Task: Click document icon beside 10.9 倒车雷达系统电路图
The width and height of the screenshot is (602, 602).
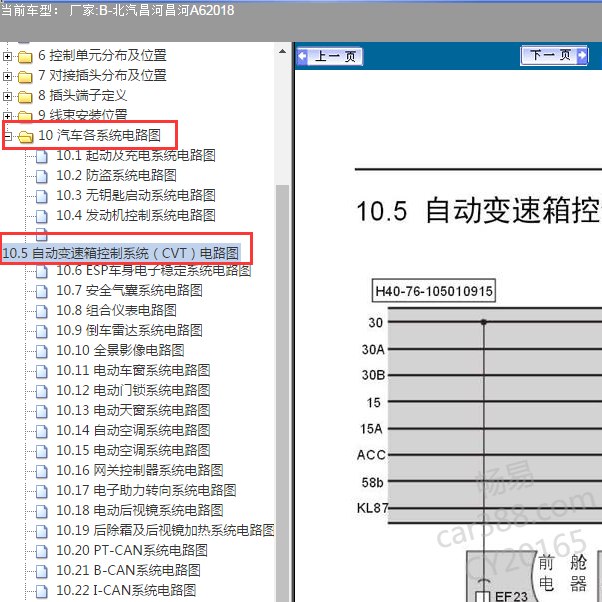Action: tap(41, 331)
